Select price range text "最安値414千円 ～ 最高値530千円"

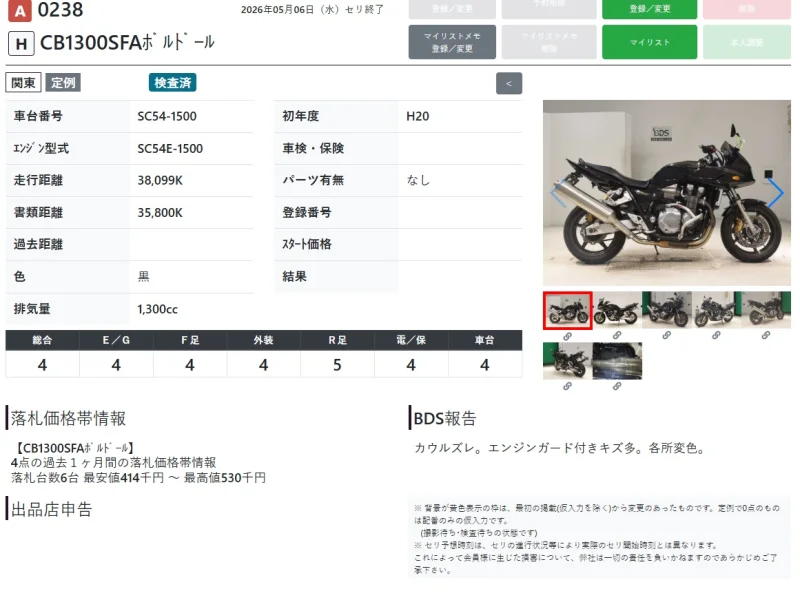174,478
